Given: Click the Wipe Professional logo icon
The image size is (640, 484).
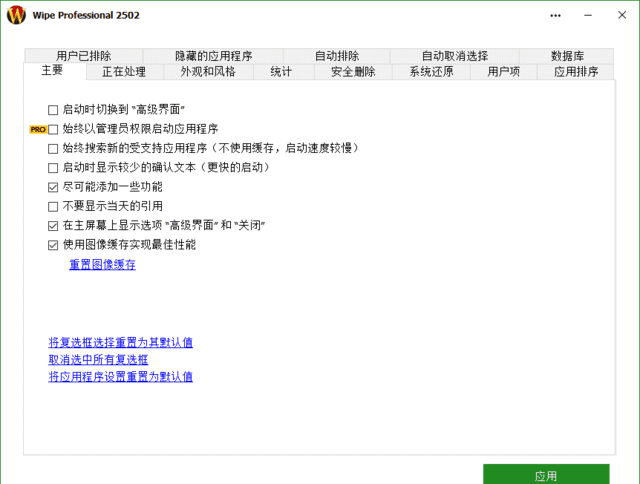Looking at the screenshot, I should tap(16, 15).
